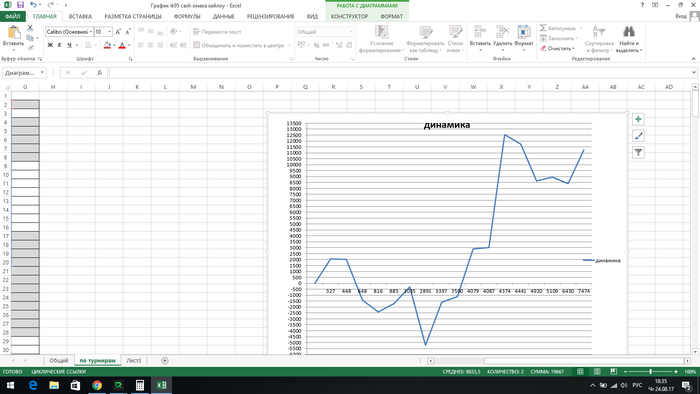The image size is (700, 394).
Task: Collapse the ribbon with the chevron
Action: (x=693, y=59)
